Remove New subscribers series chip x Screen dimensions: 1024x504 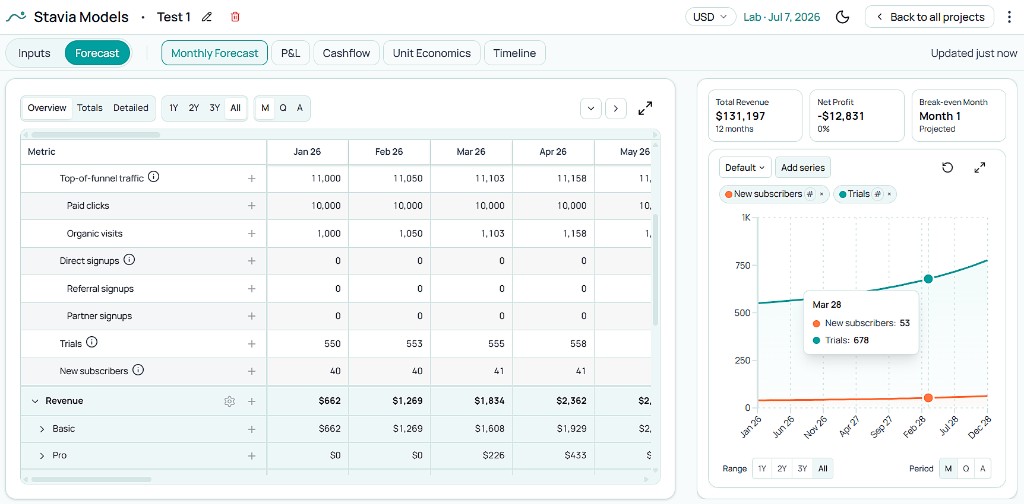tap(821, 194)
